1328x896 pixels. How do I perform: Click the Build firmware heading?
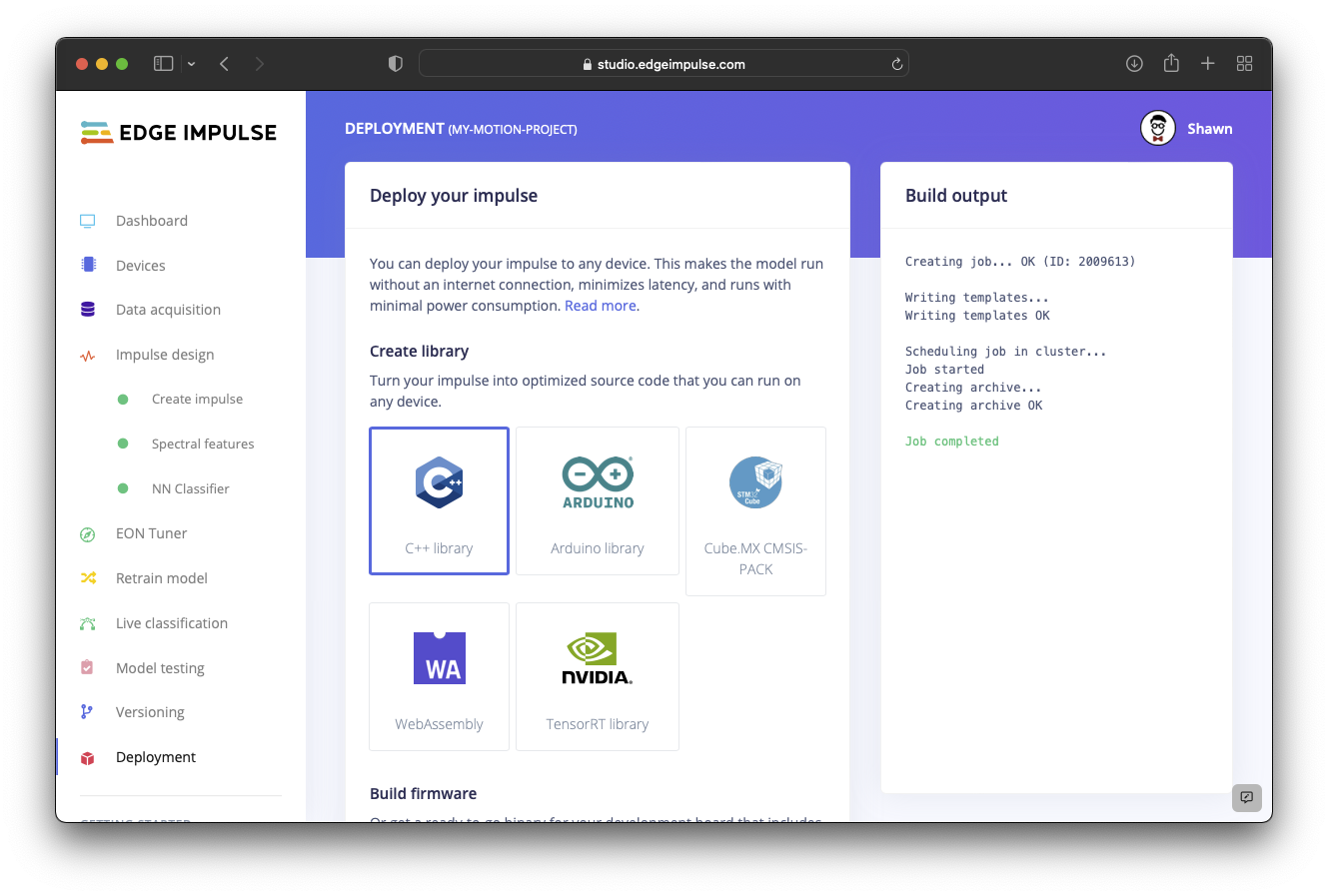pyautogui.click(x=423, y=794)
